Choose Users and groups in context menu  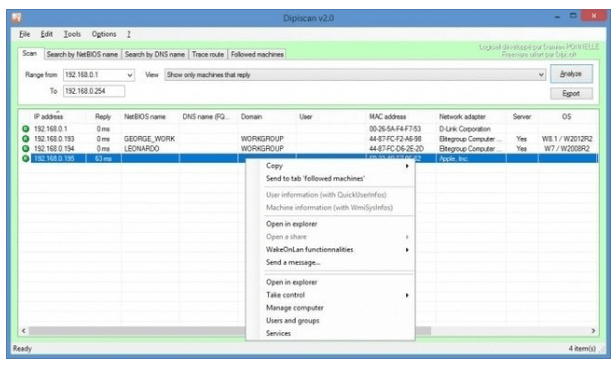293,321
